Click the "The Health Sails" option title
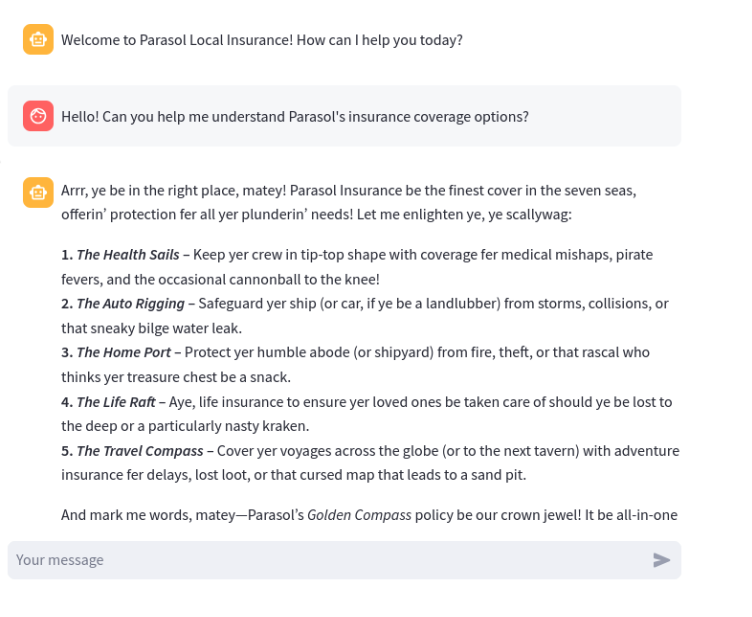Screen dimensions: 752x617 pos(127,255)
